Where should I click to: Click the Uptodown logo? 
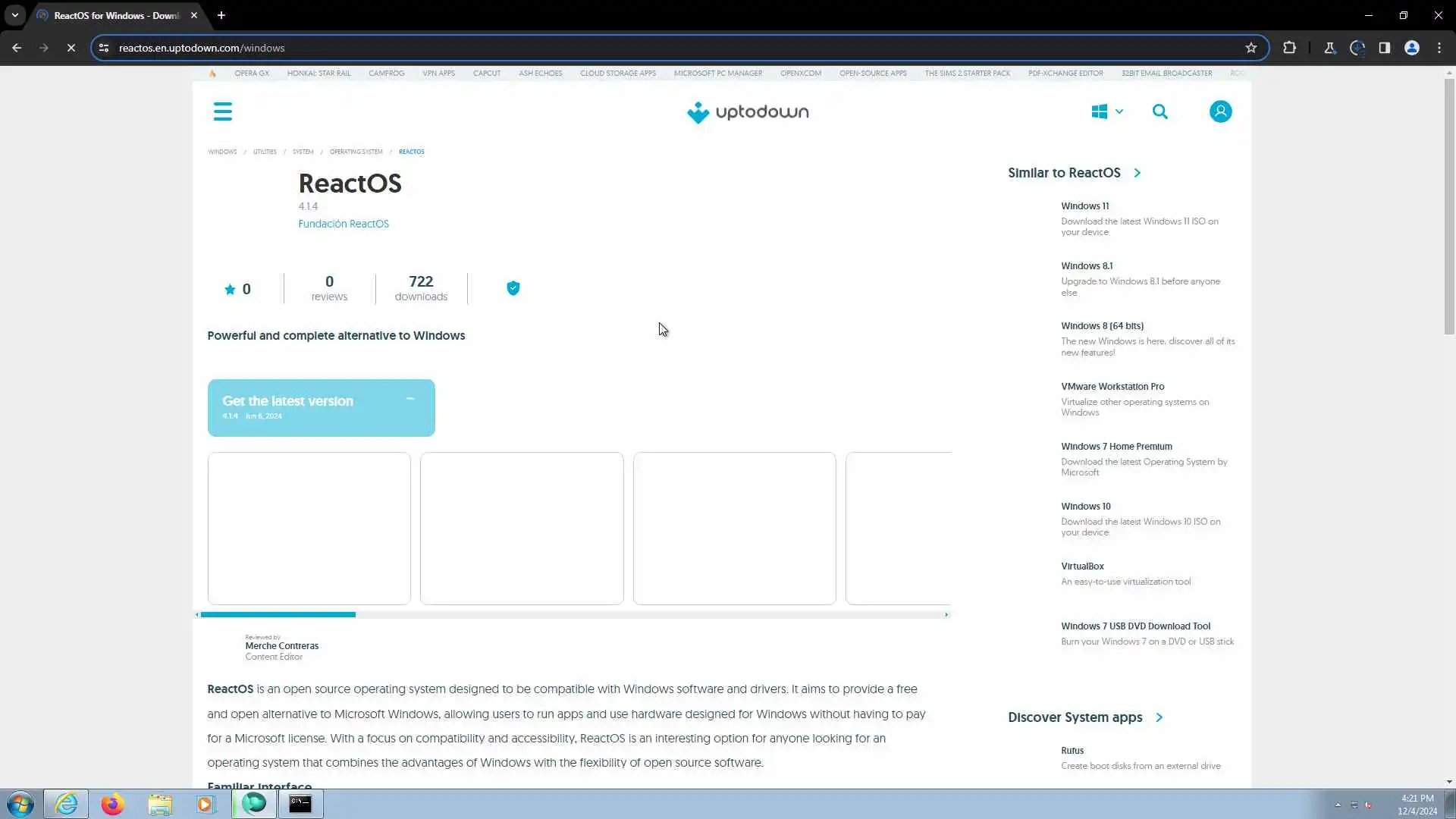(748, 112)
